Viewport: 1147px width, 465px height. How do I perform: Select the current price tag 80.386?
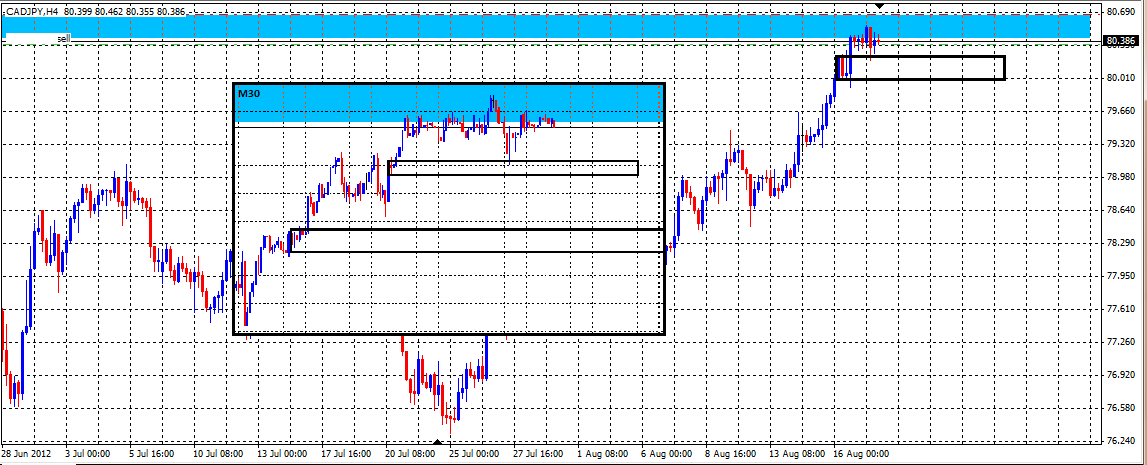coord(1121,41)
